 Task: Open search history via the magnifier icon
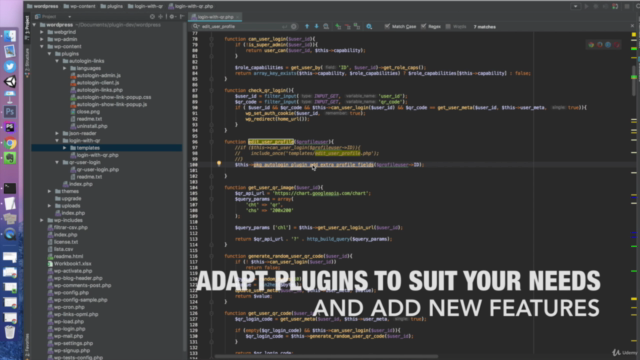196,27
